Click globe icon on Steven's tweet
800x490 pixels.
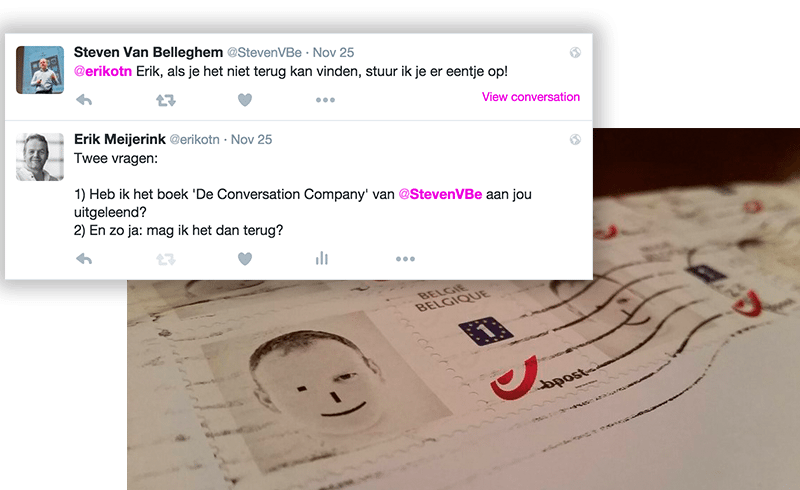[575, 53]
